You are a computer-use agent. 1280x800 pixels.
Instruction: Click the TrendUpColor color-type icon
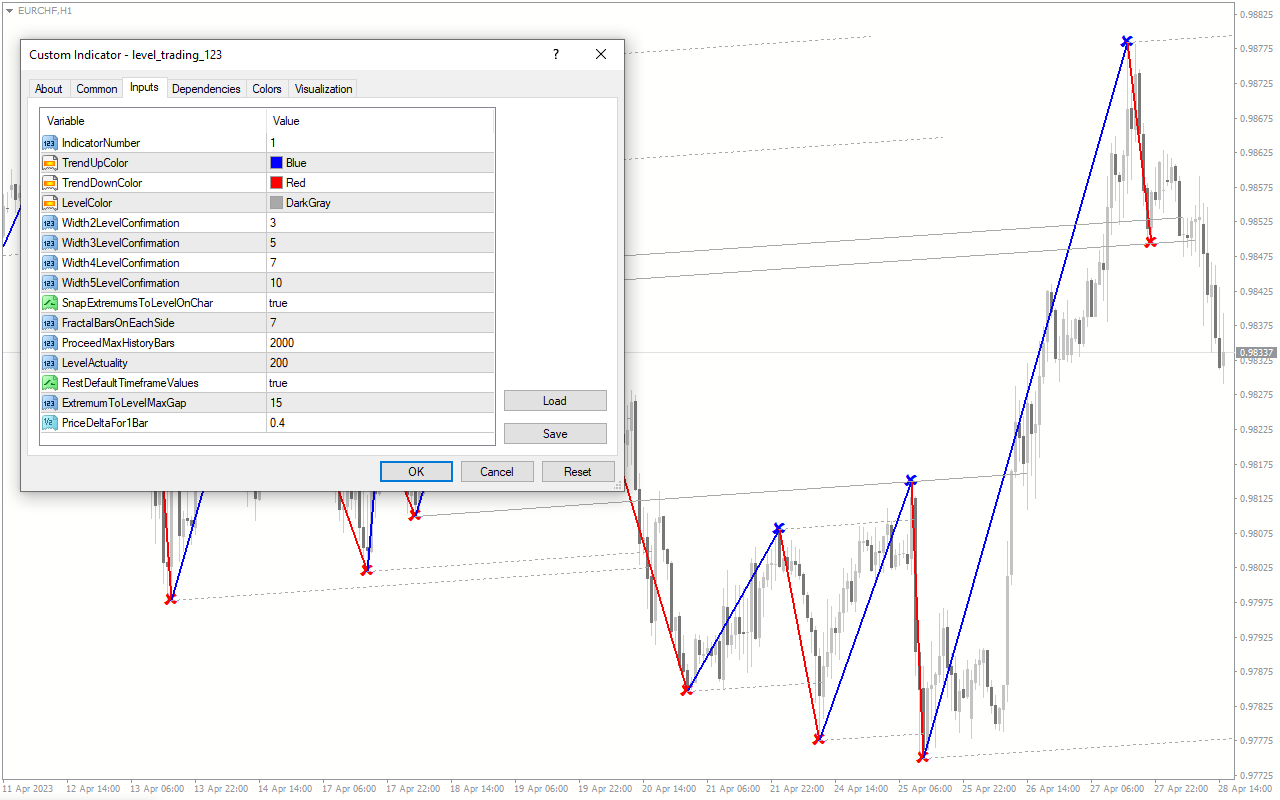50,163
